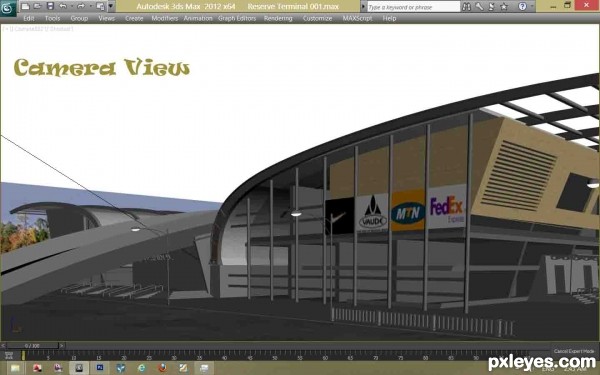Open the MAXScript menu
The height and width of the screenshot is (375, 600).
point(357,18)
